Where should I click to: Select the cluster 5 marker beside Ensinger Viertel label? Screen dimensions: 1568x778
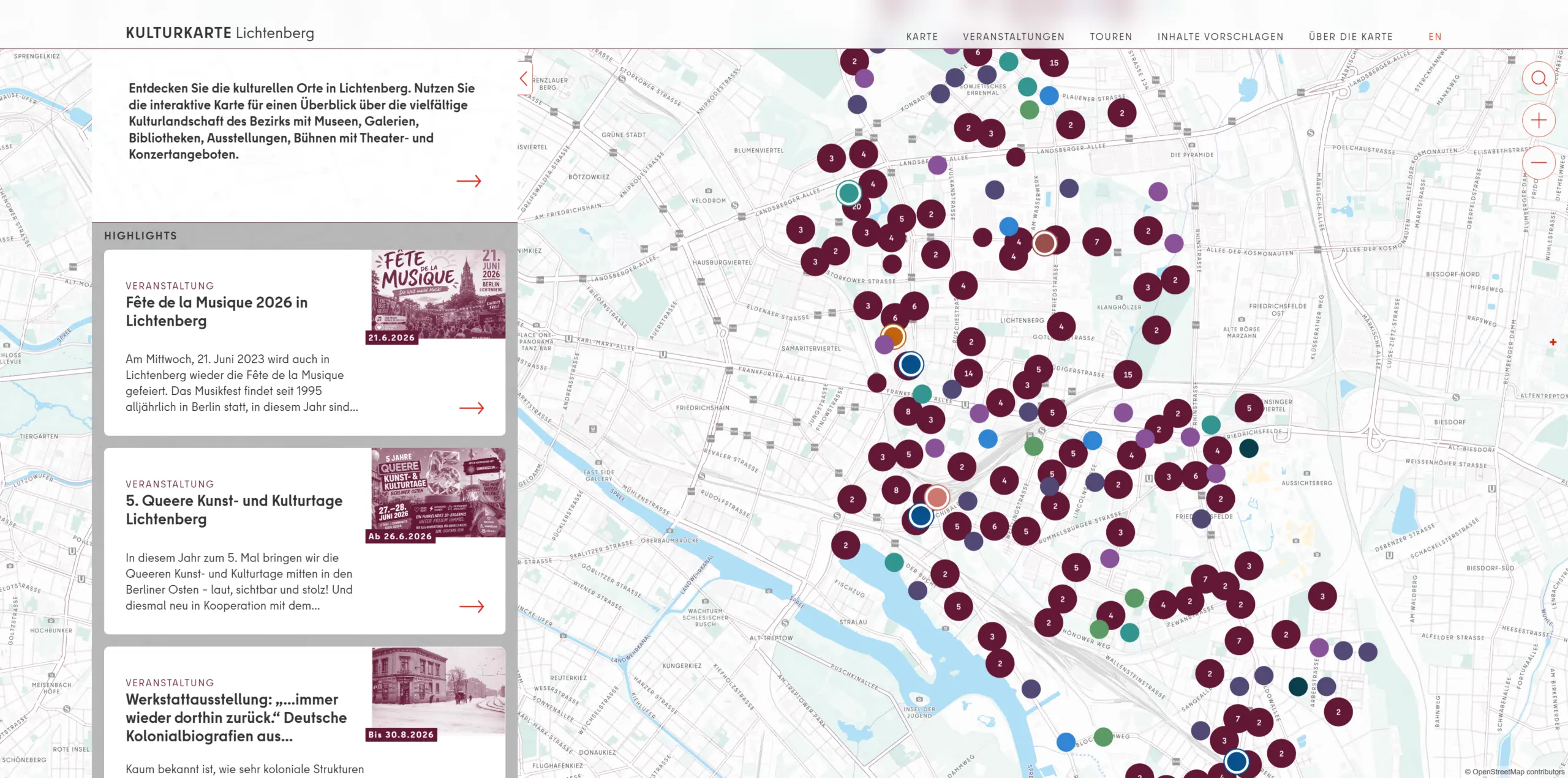coord(1249,408)
